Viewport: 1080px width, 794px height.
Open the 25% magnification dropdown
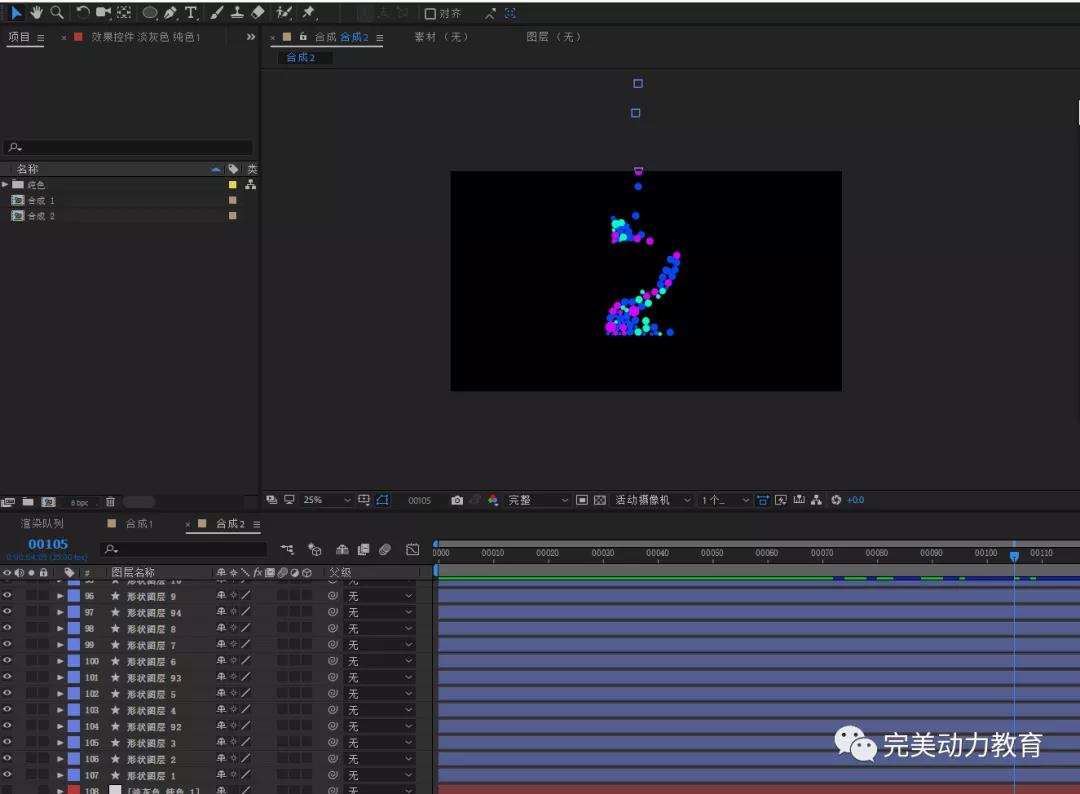click(x=327, y=500)
